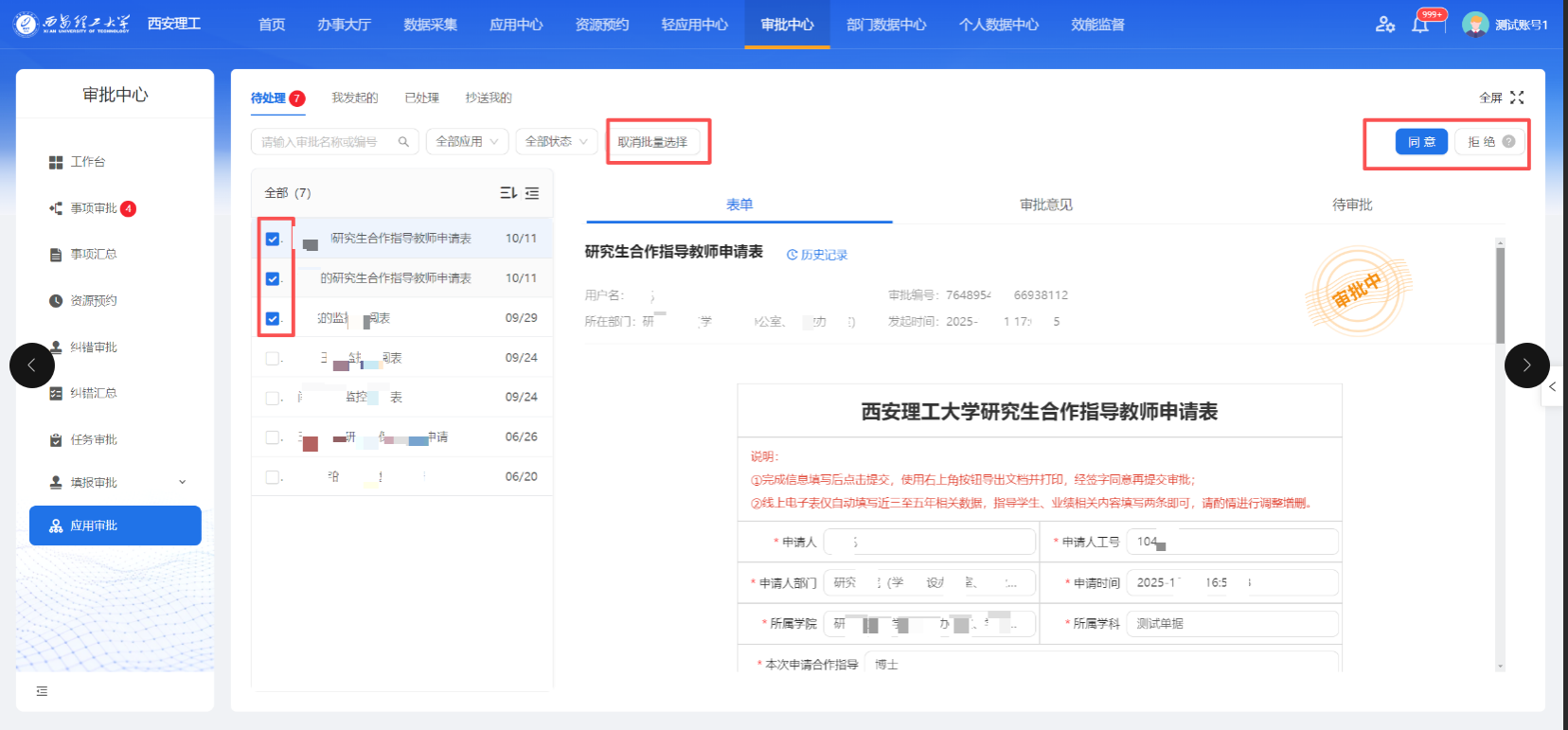Click the form's vertical scrollbar
This screenshot has height=730, width=1568.
[x=1500, y=295]
